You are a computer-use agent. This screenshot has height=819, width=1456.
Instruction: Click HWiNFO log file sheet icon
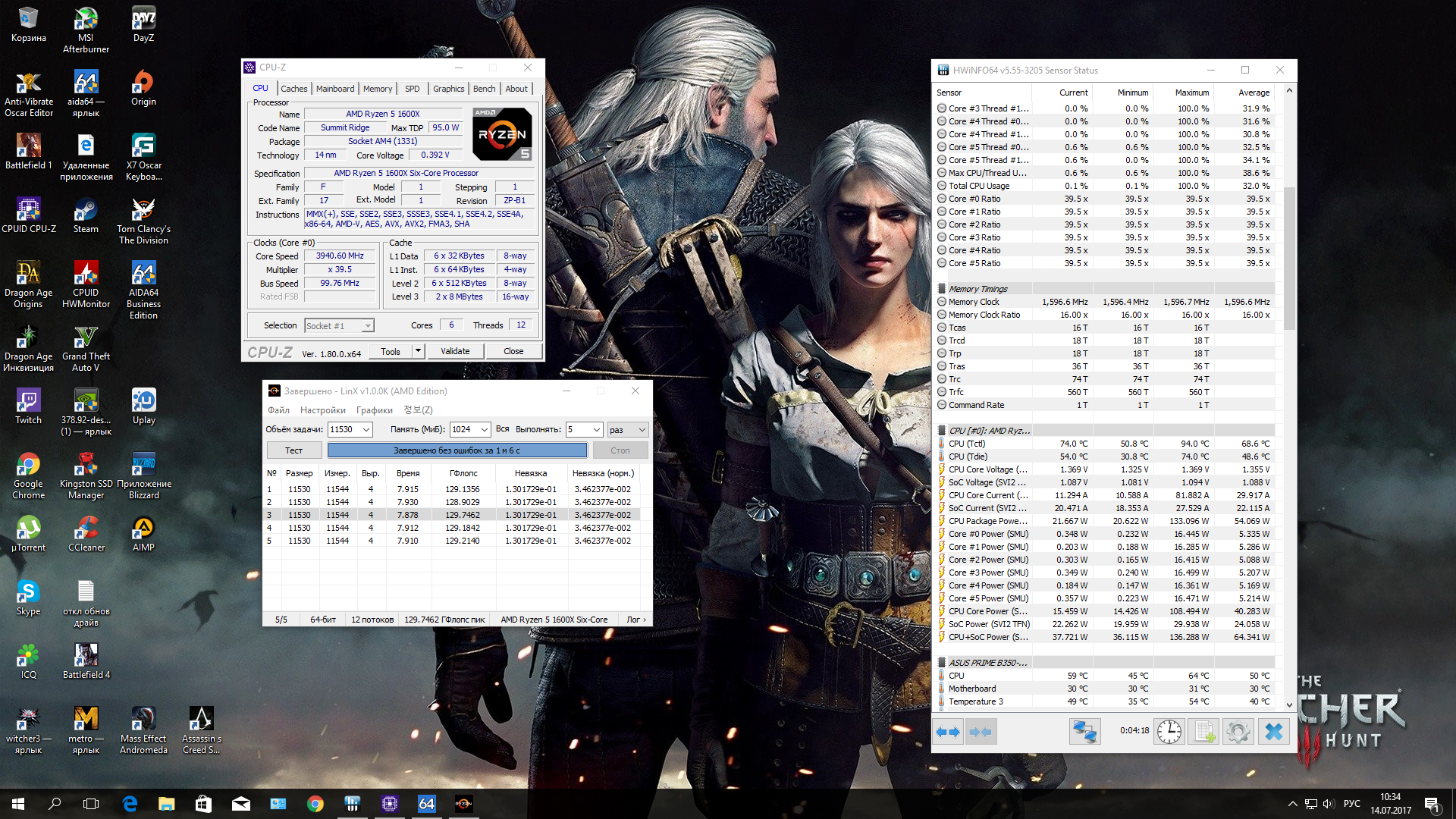click(x=1204, y=732)
